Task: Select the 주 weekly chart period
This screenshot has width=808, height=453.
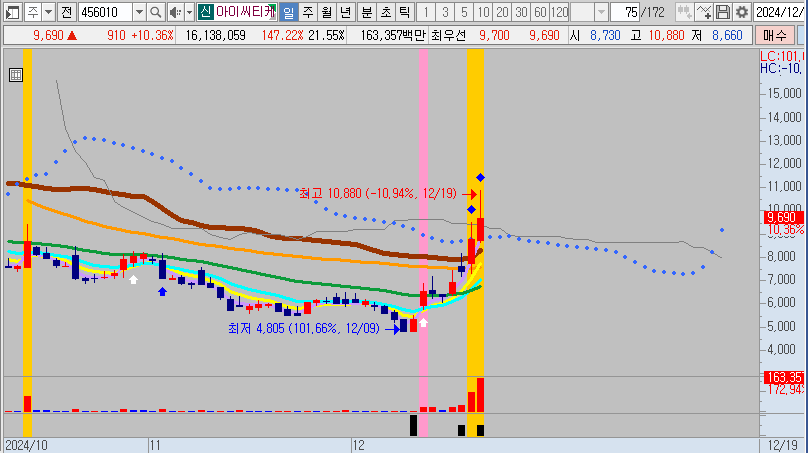Action: point(308,12)
